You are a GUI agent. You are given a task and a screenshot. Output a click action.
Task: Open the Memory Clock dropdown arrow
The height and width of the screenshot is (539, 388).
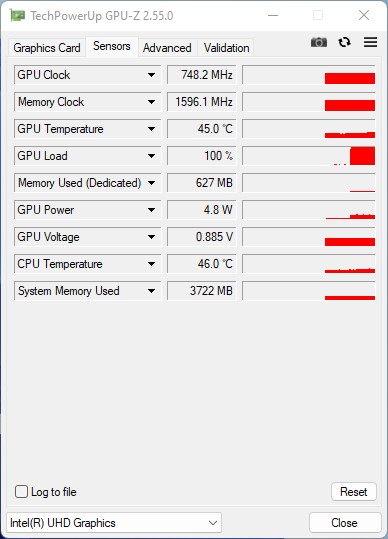coord(151,102)
